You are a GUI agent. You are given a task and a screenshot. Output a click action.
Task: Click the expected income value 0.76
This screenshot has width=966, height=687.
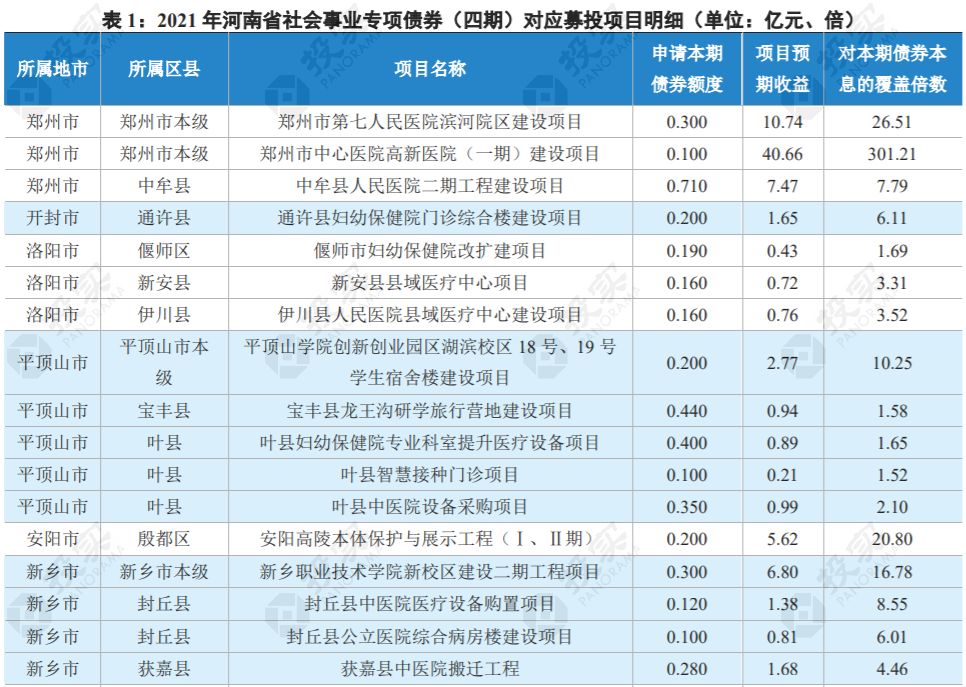tap(782, 315)
